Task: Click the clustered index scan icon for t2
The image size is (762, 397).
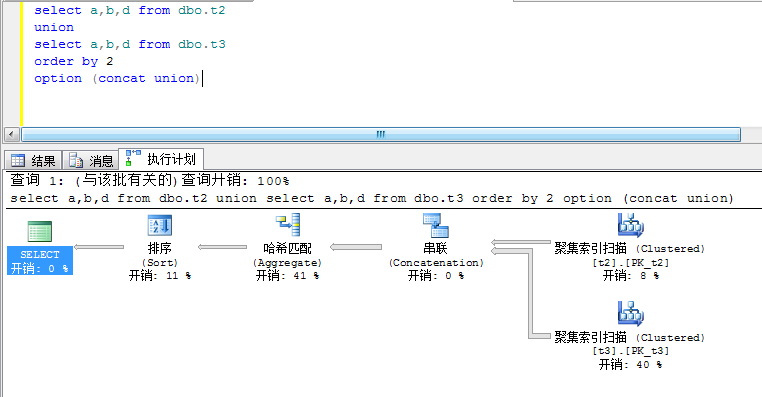Action: click(630, 225)
